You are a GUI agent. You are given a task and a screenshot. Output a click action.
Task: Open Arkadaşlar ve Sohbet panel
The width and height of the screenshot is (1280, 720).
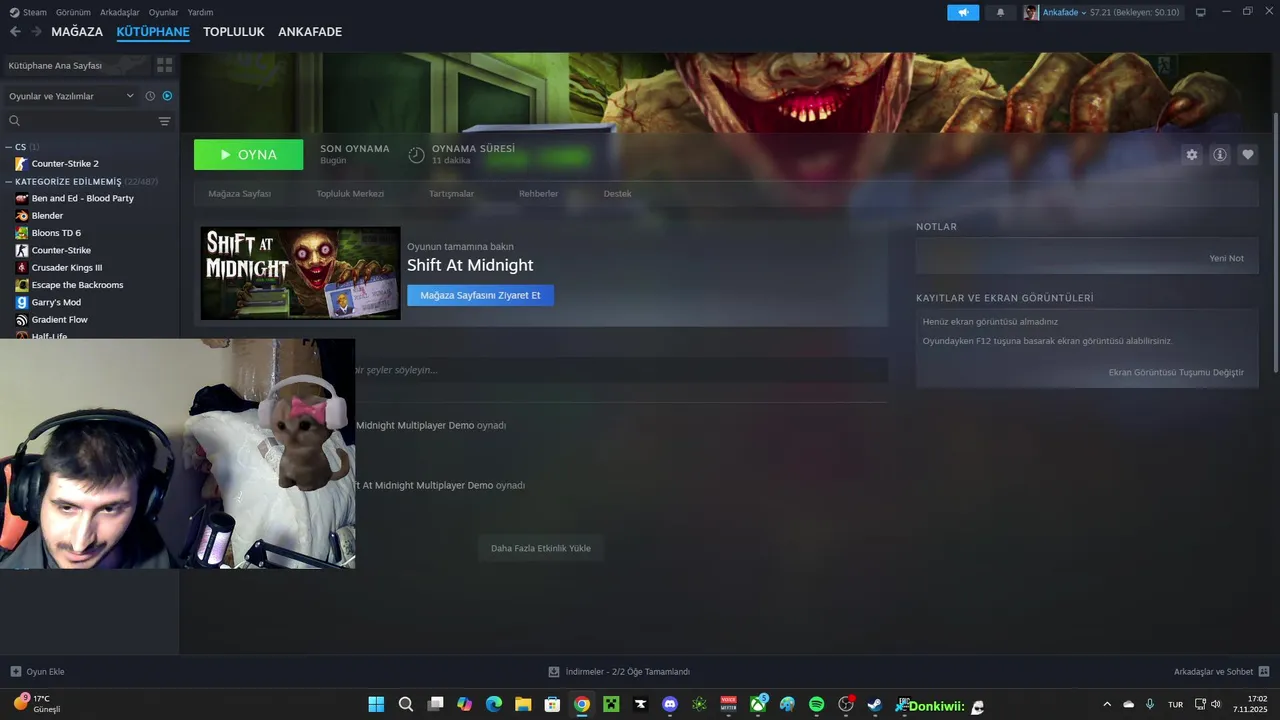[x=1221, y=672]
